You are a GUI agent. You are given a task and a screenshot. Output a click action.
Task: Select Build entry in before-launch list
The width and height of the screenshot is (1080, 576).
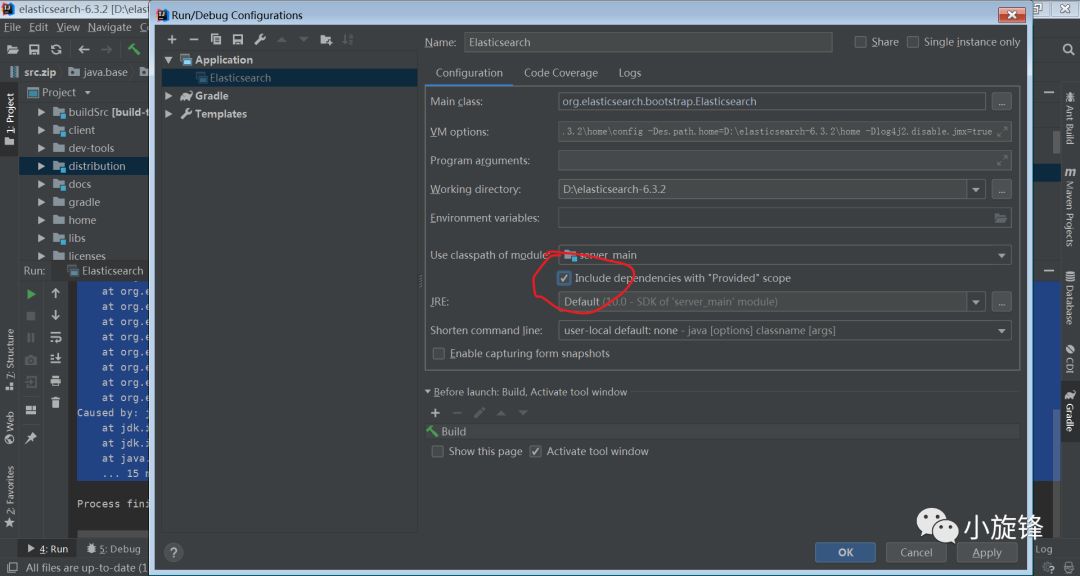click(x=722, y=431)
